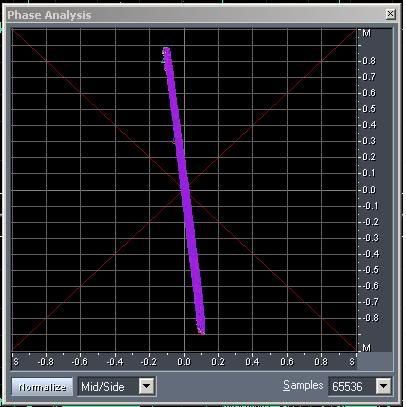
Task: Click the -0.8 label on horizontal axis
Action: (x=46, y=362)
